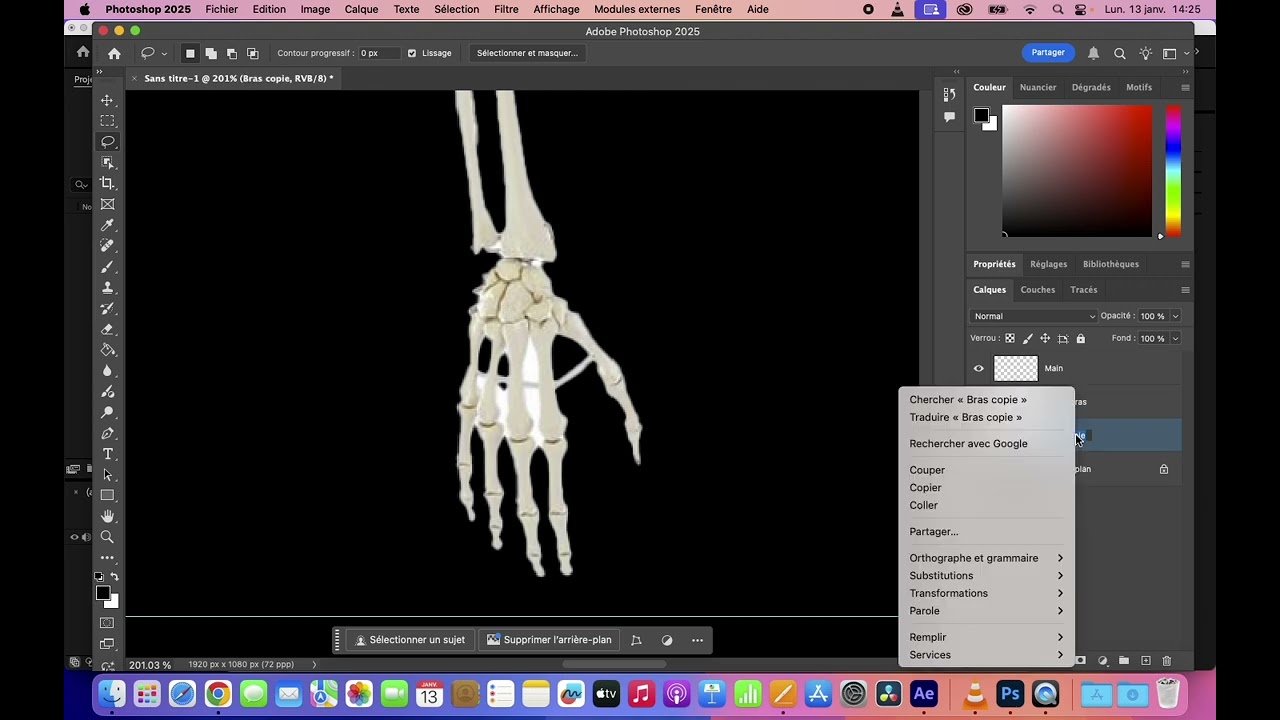Select the Crop tool
Image resolution: width=1280 pixels, height=720 pixels.
pos(107,183)
